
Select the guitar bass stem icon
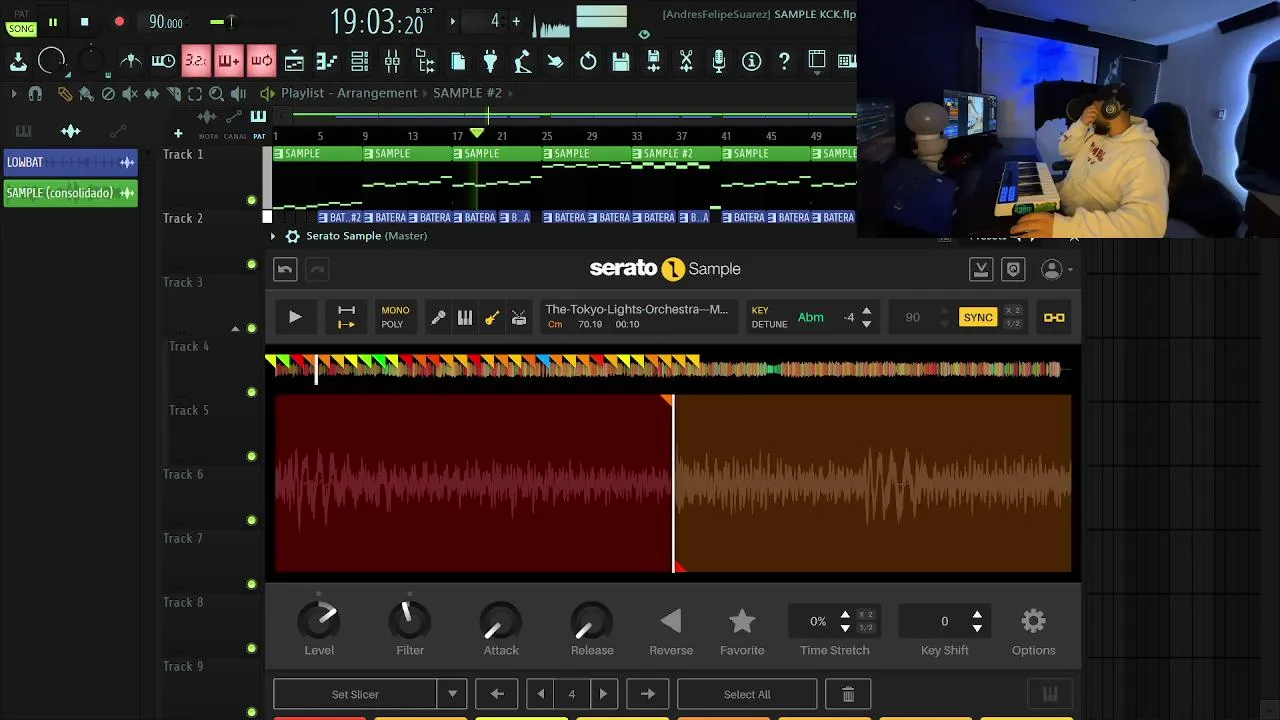point(492,318)
